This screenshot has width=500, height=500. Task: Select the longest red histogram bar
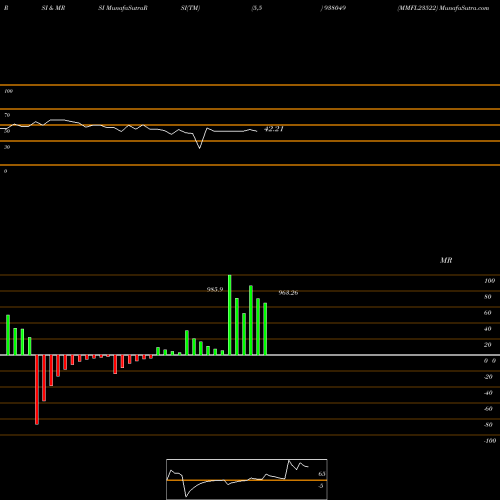click(x=37, y=390)
